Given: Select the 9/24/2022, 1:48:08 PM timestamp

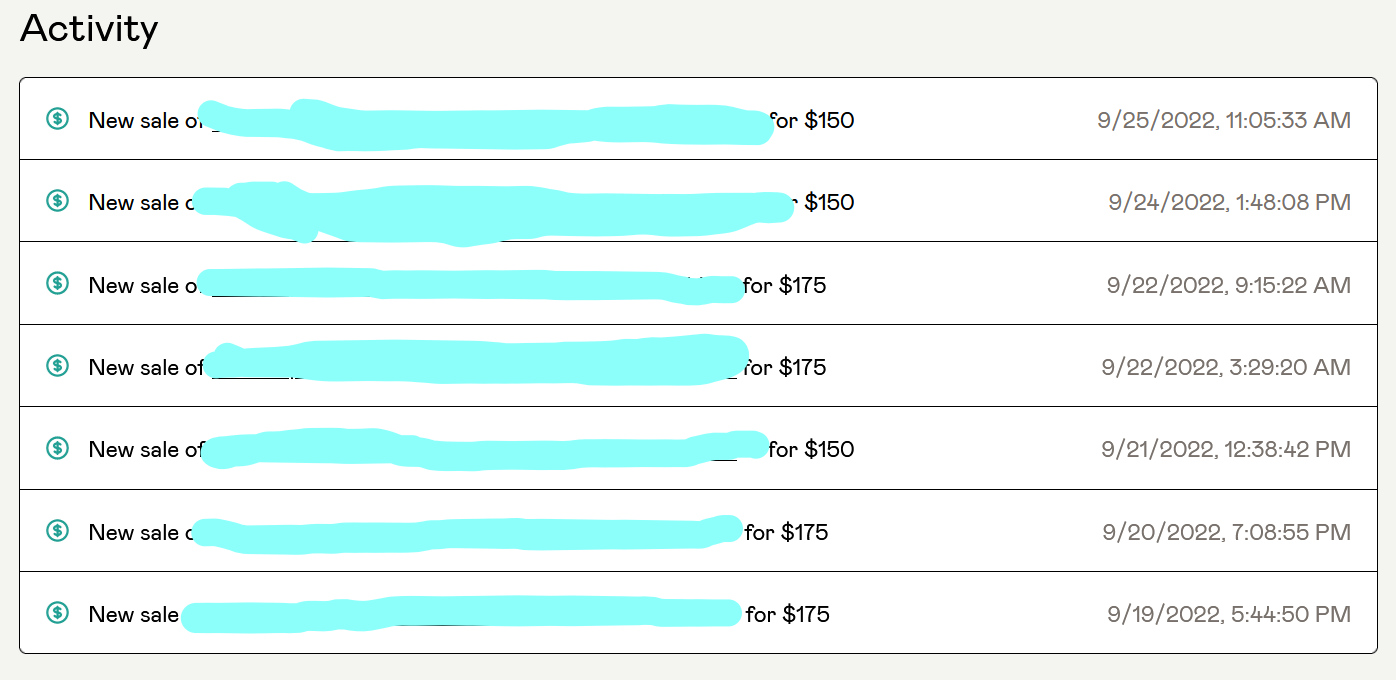Looking at the screenshot, I should 1229,203.
